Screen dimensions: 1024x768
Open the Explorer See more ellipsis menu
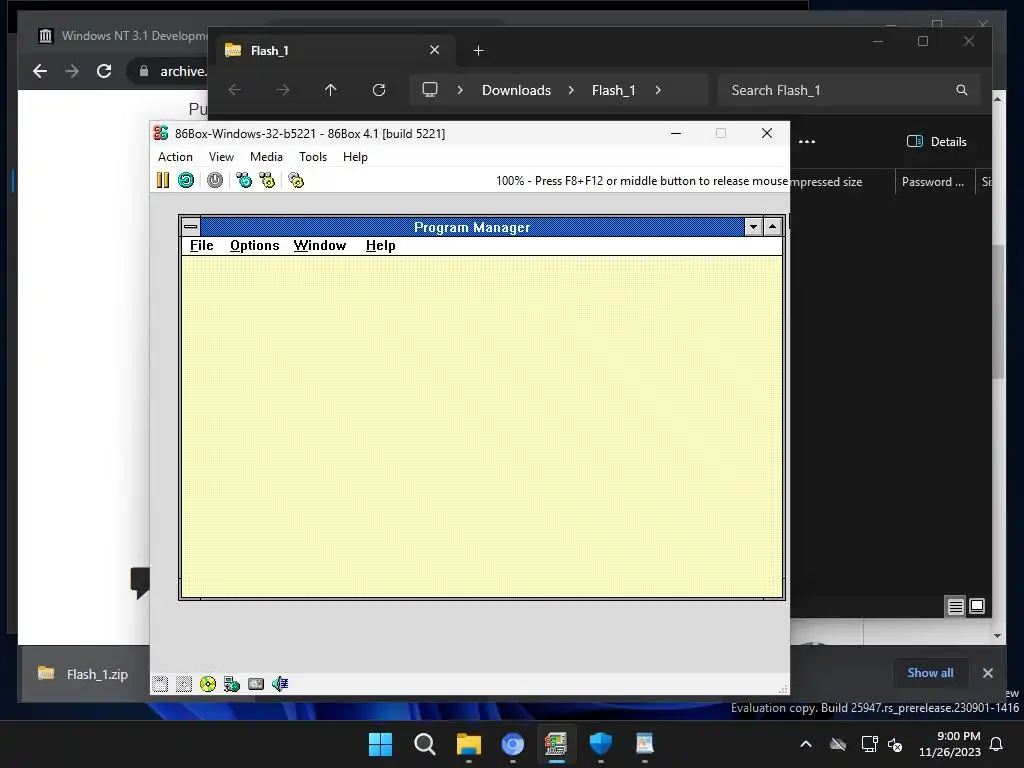807,142
